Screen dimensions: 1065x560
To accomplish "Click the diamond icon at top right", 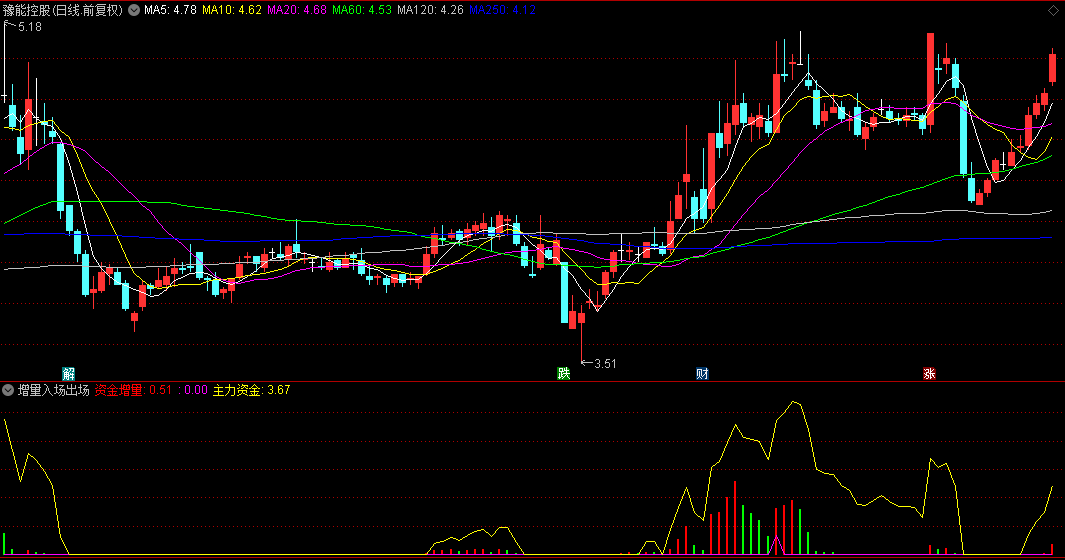I will tap(1053, 11).
